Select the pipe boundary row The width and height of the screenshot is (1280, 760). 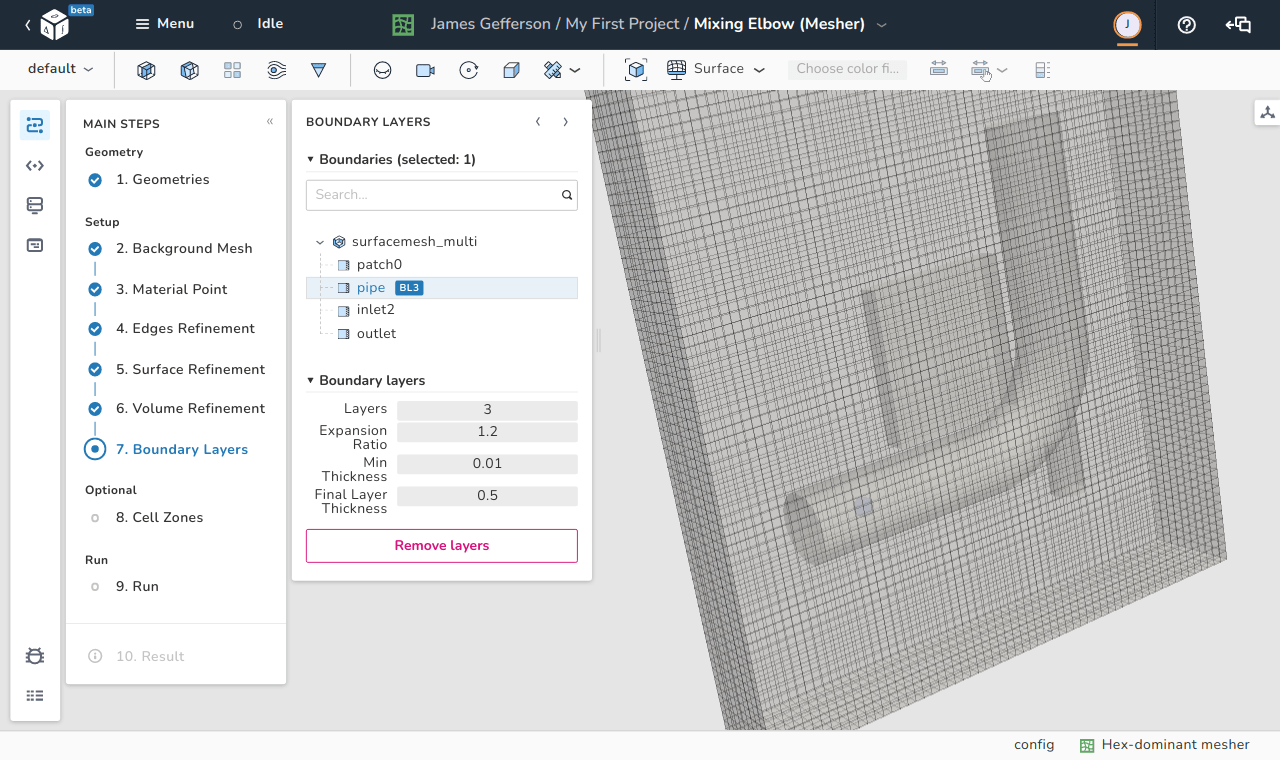click(x=441, y=288)
